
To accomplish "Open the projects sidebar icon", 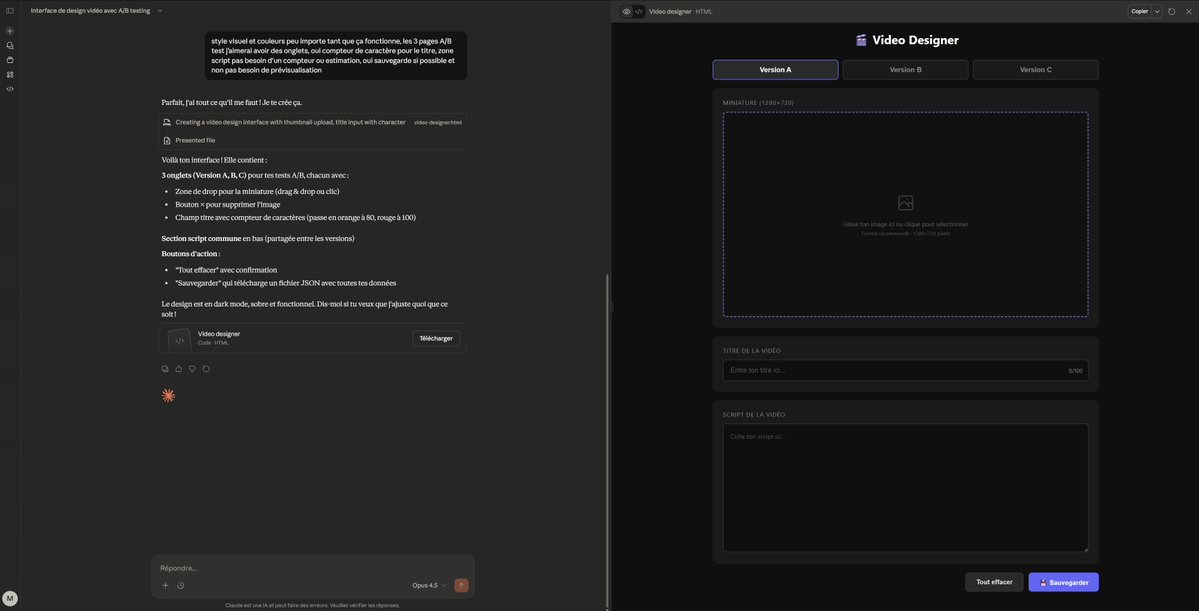I will click(10, 60).
